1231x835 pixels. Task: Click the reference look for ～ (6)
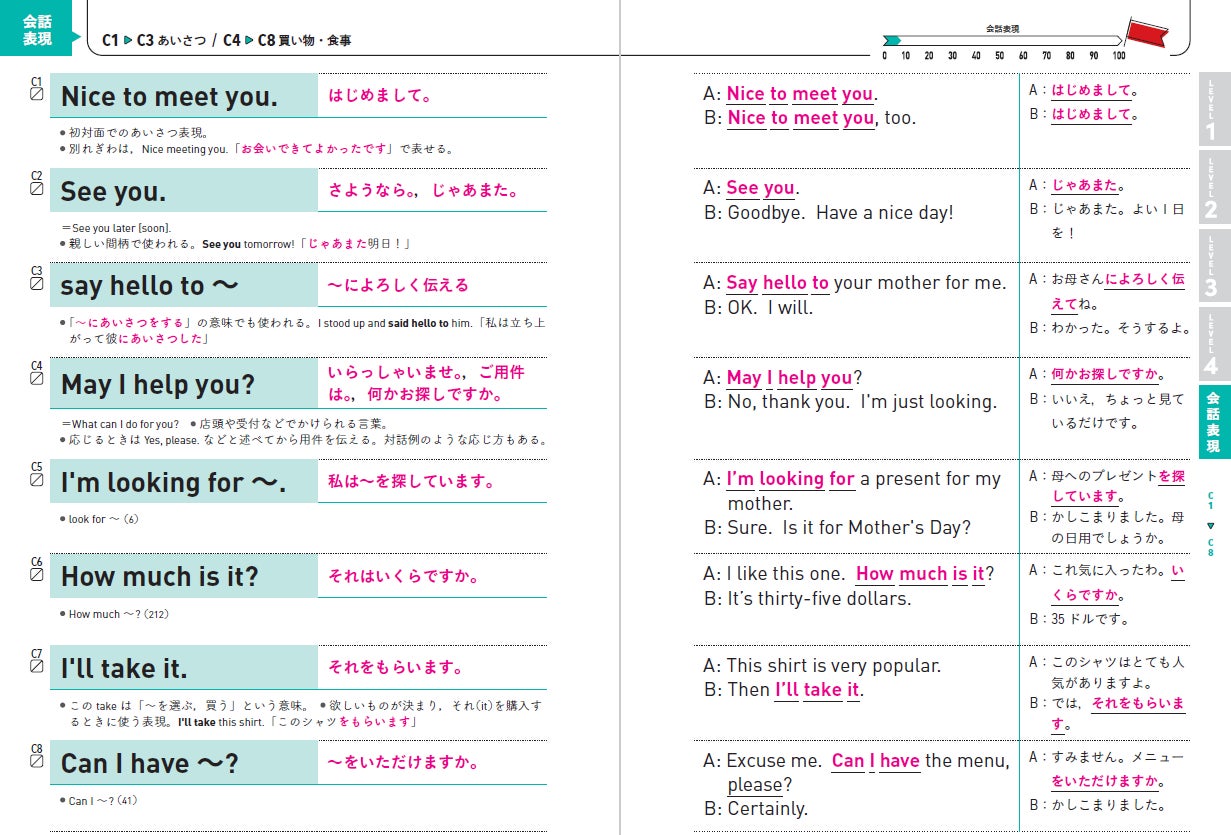pos(103,519)
